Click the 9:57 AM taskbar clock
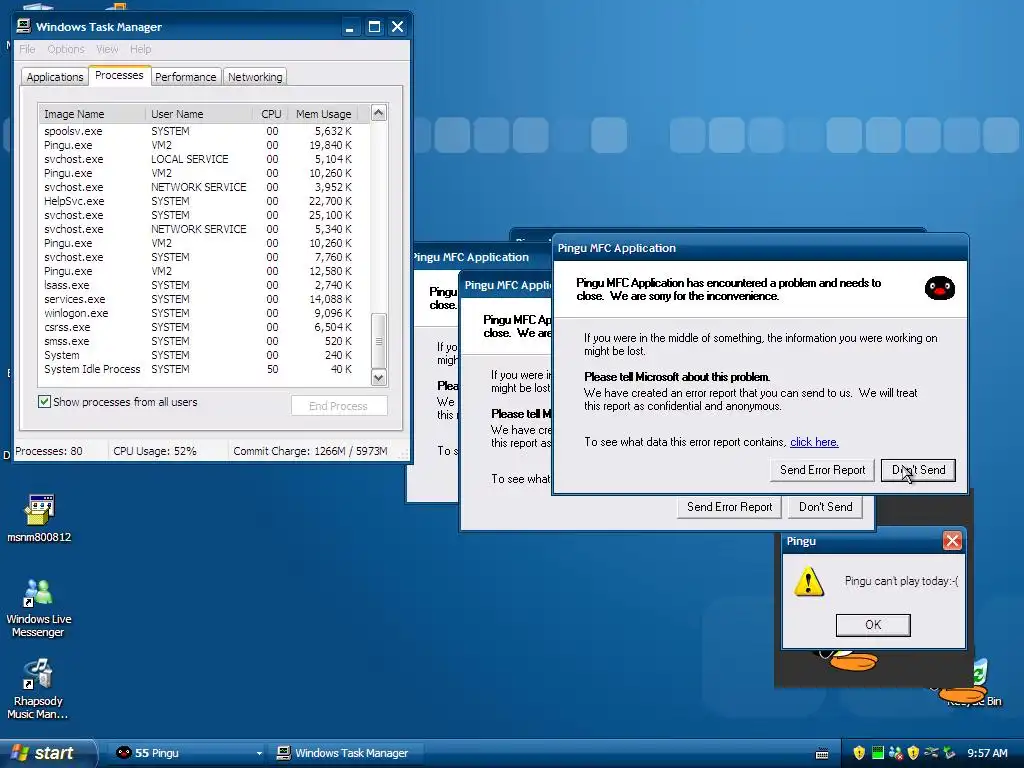The image size is (1024, 768). click(x=987, y=753)
